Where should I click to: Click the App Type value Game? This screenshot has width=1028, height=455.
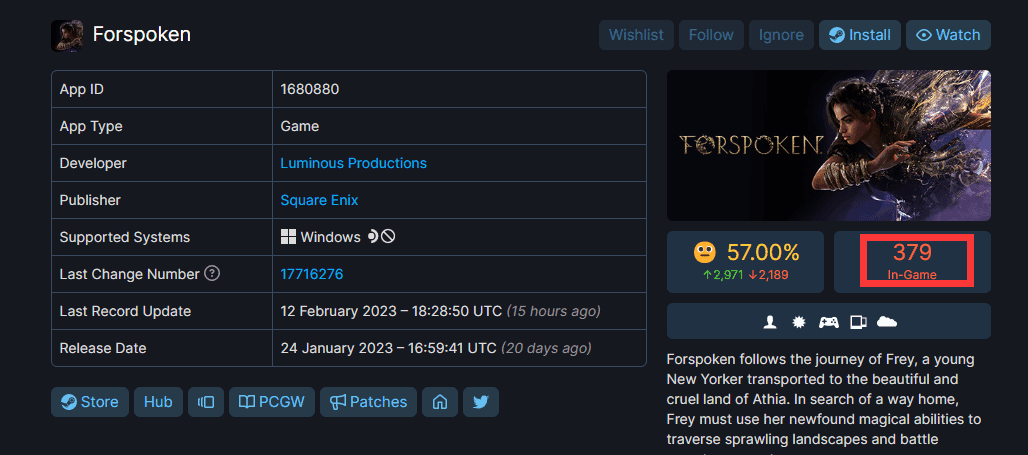coord(300,127)
